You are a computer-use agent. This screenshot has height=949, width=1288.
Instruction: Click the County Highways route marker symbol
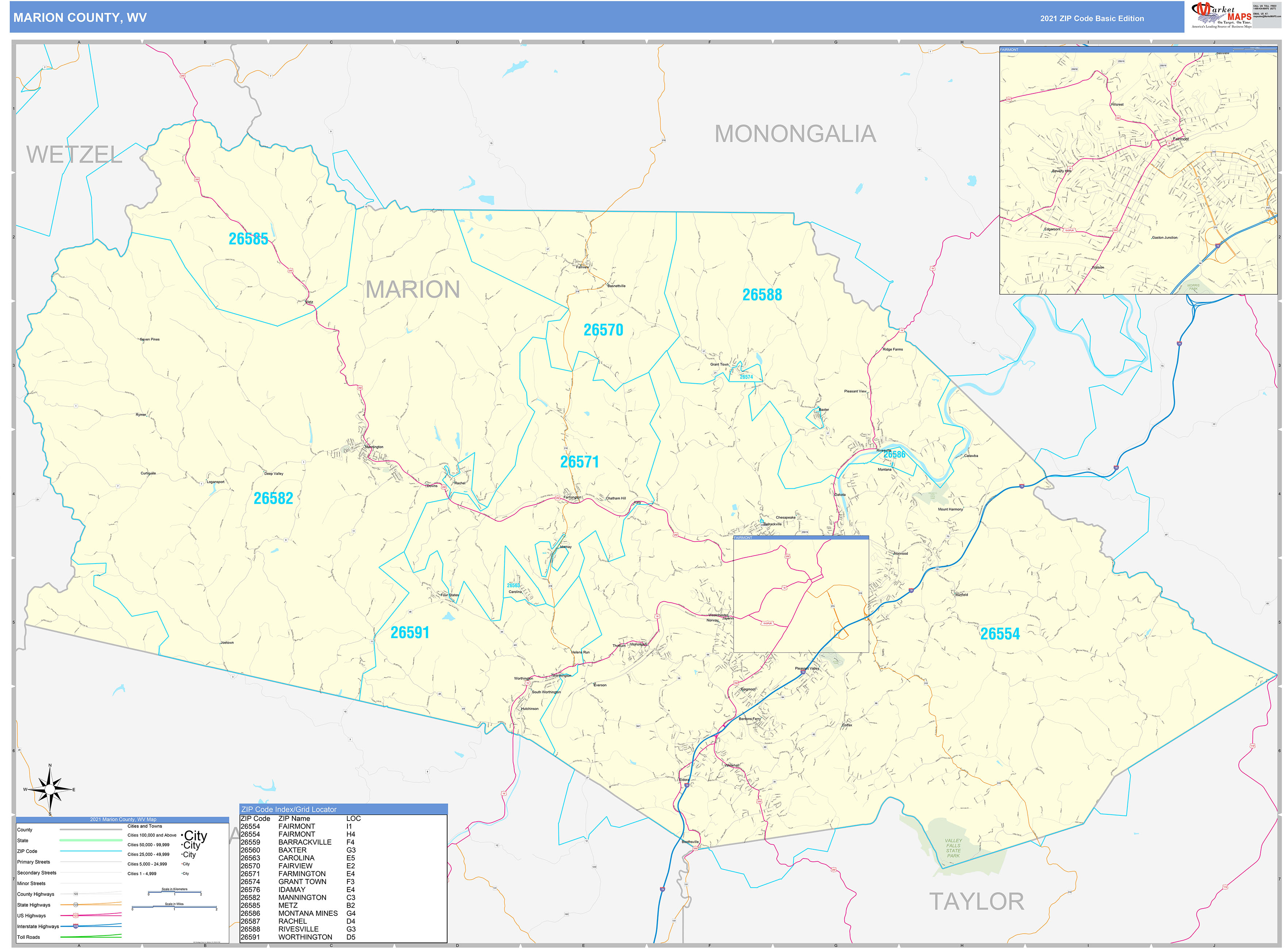75,894
